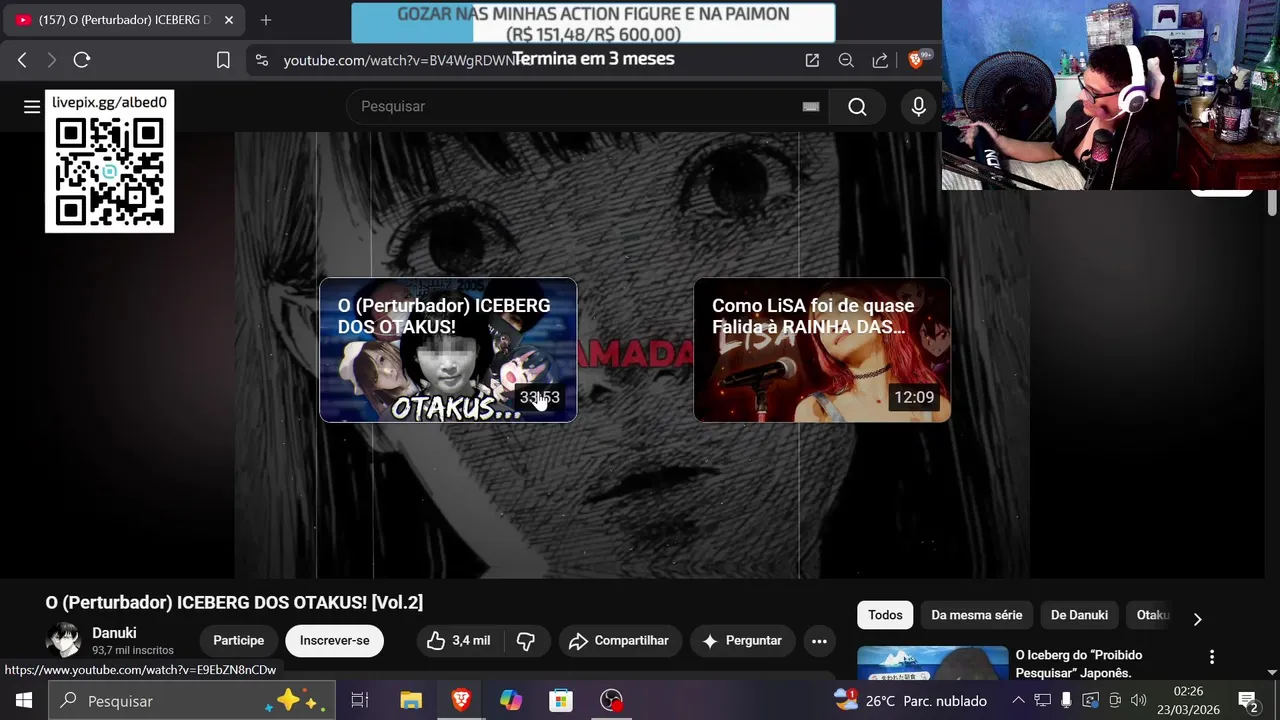Click the 93,7 mil inscritos text

132,650
